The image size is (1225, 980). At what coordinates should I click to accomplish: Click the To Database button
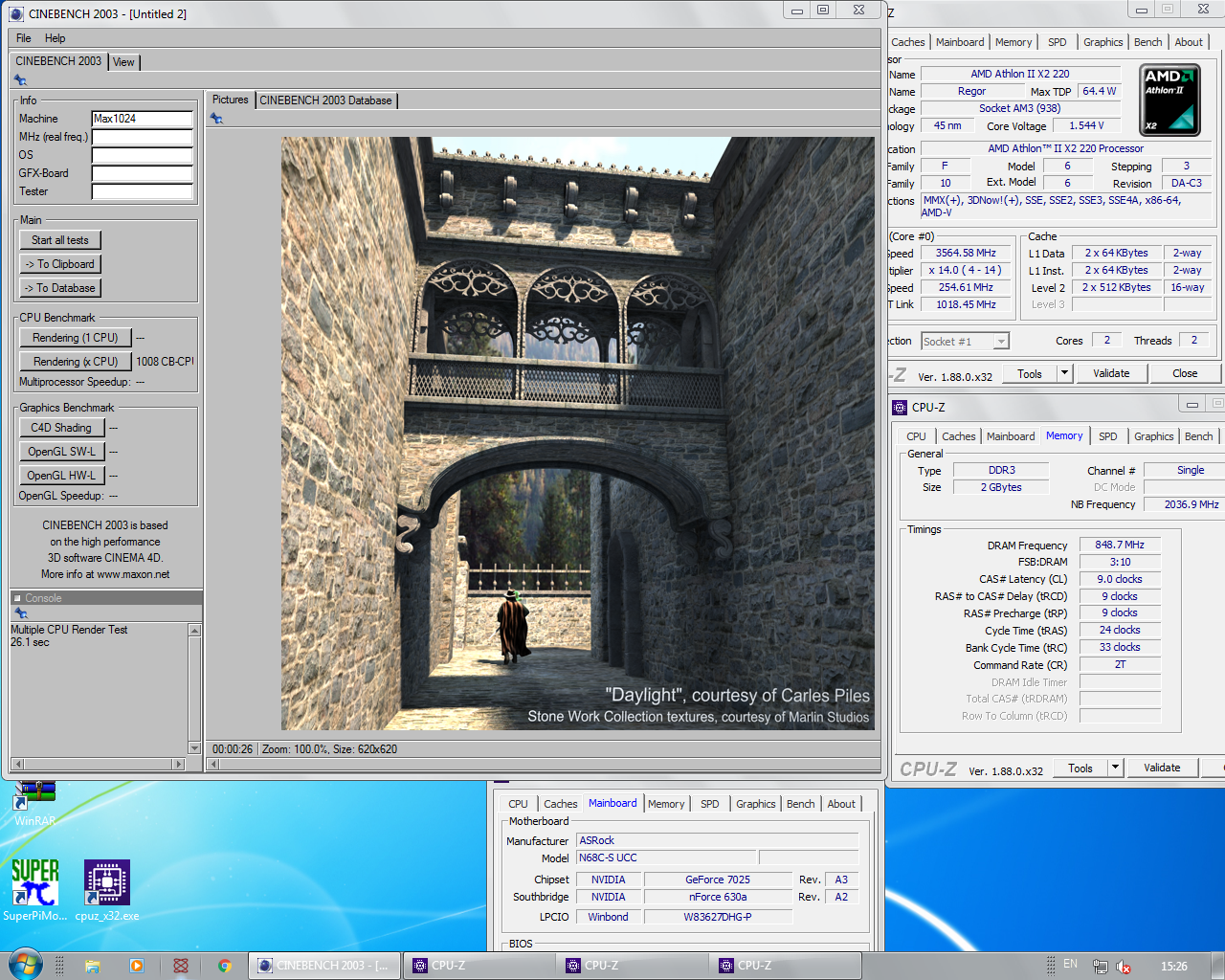point(60,288)
